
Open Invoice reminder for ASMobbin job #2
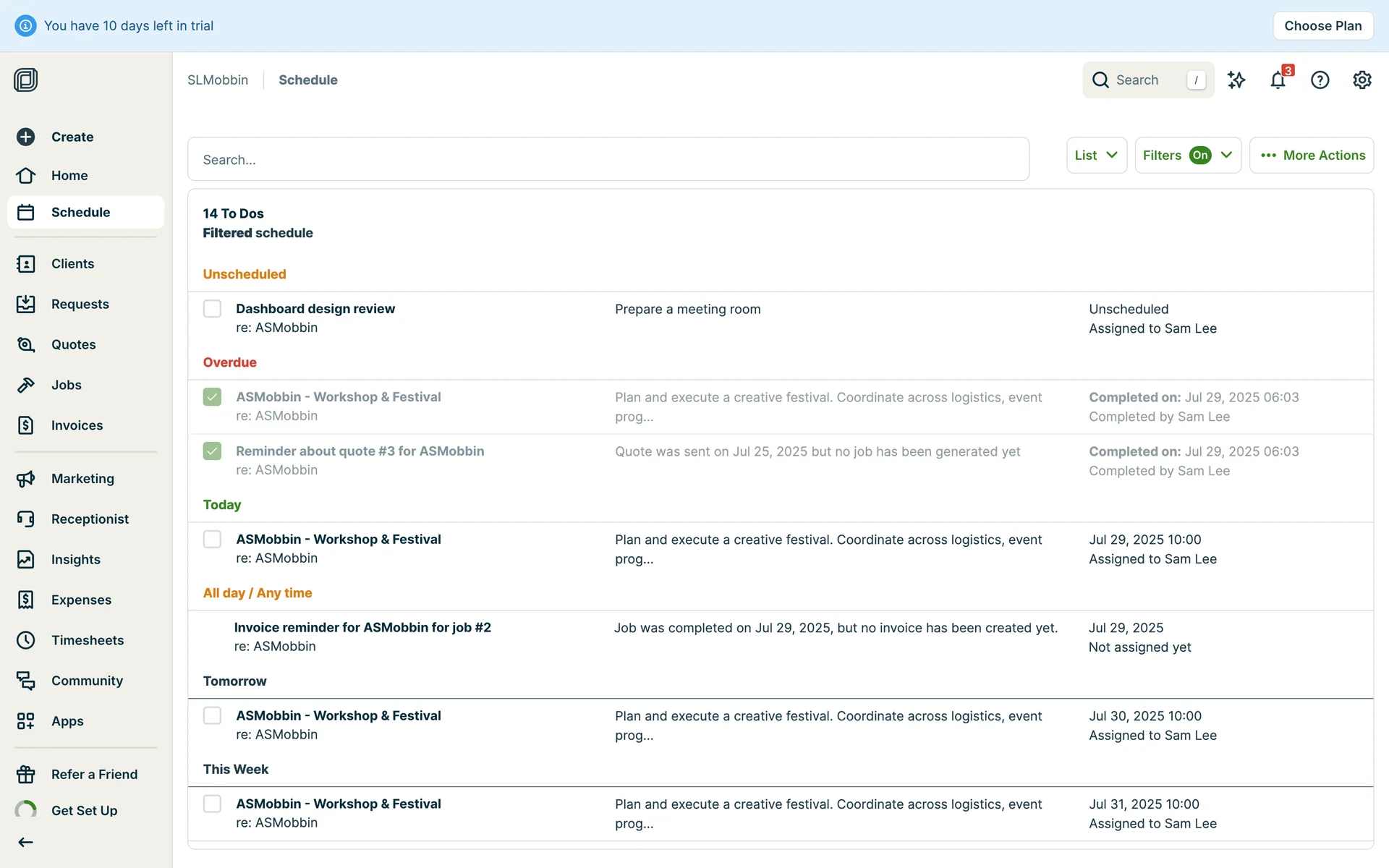point(362,627)
